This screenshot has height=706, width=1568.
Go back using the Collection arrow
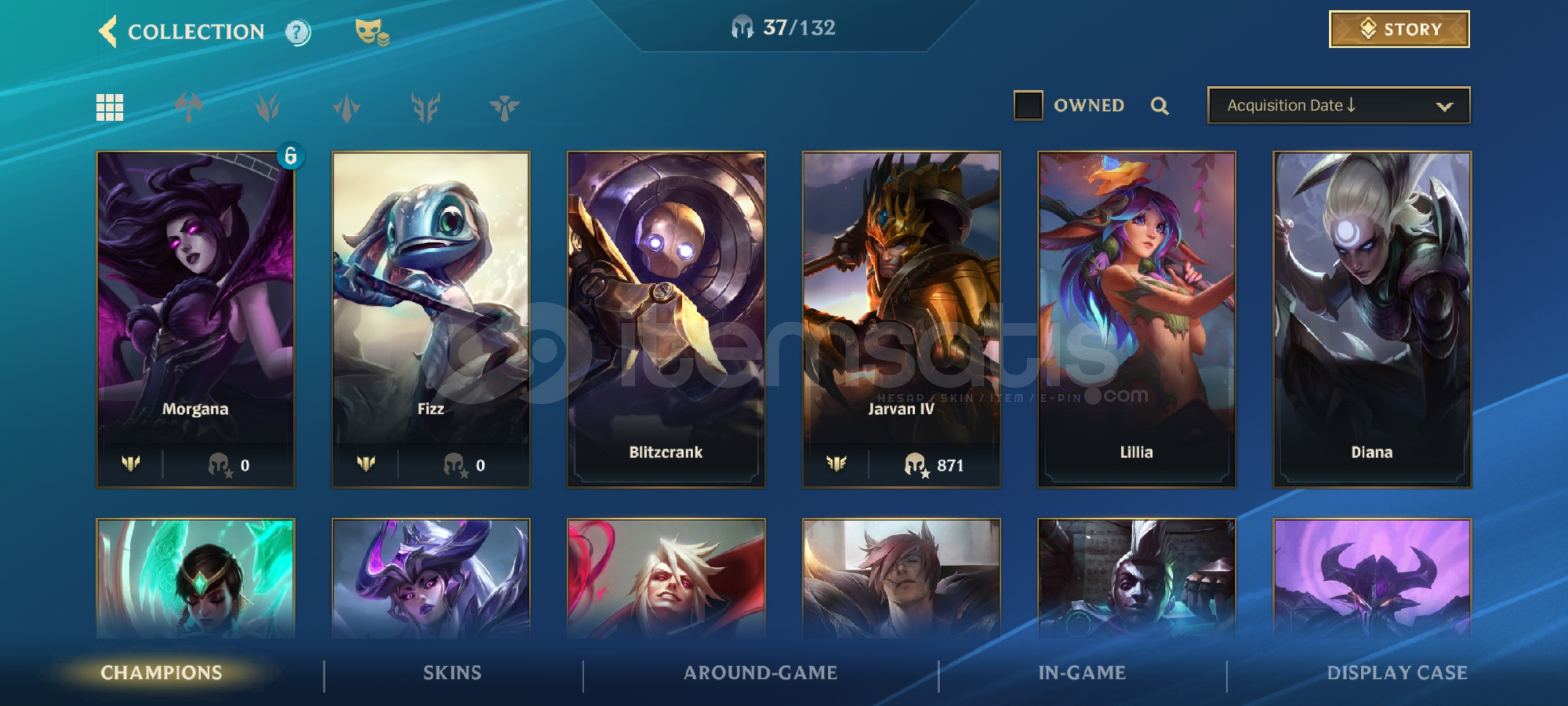point(108,31)
